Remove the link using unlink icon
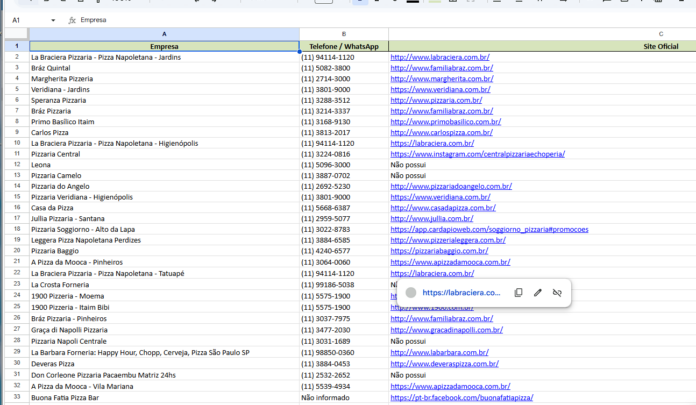696x405 pixels. coord(558,292)
